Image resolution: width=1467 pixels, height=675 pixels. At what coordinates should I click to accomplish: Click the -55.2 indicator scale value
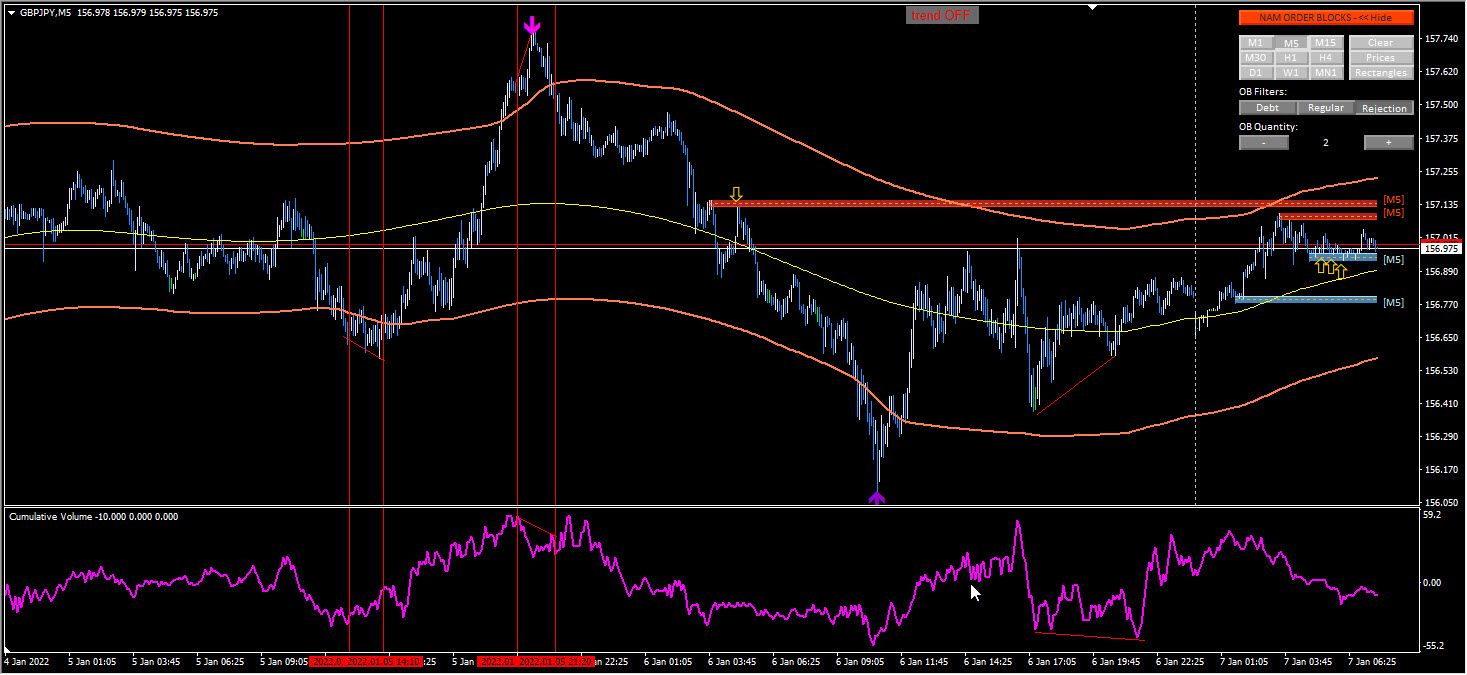point(1435,646)
